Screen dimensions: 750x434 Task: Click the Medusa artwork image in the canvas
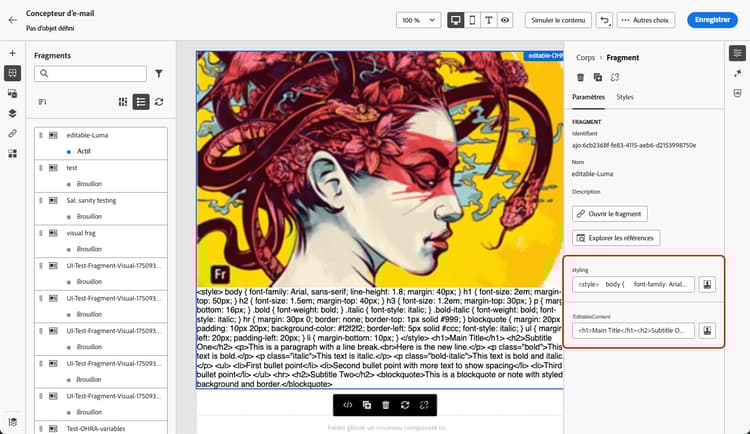coord(379,169)
